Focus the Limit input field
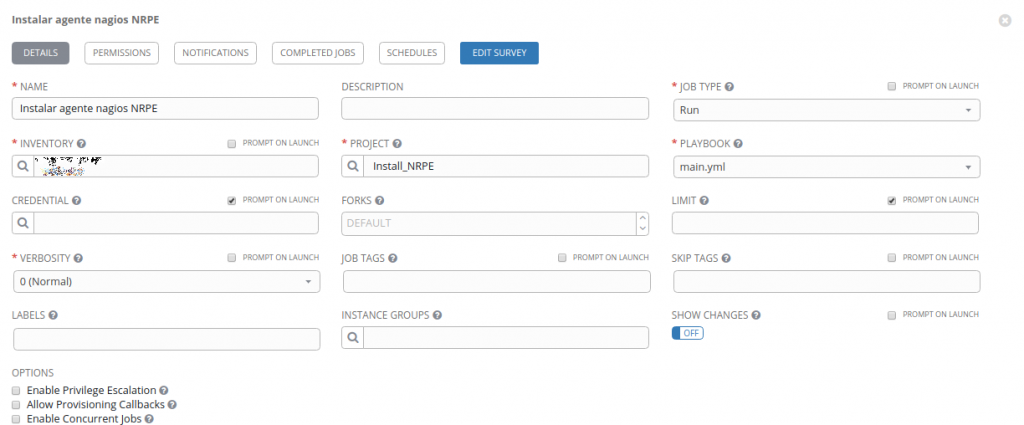 [825, 223]
